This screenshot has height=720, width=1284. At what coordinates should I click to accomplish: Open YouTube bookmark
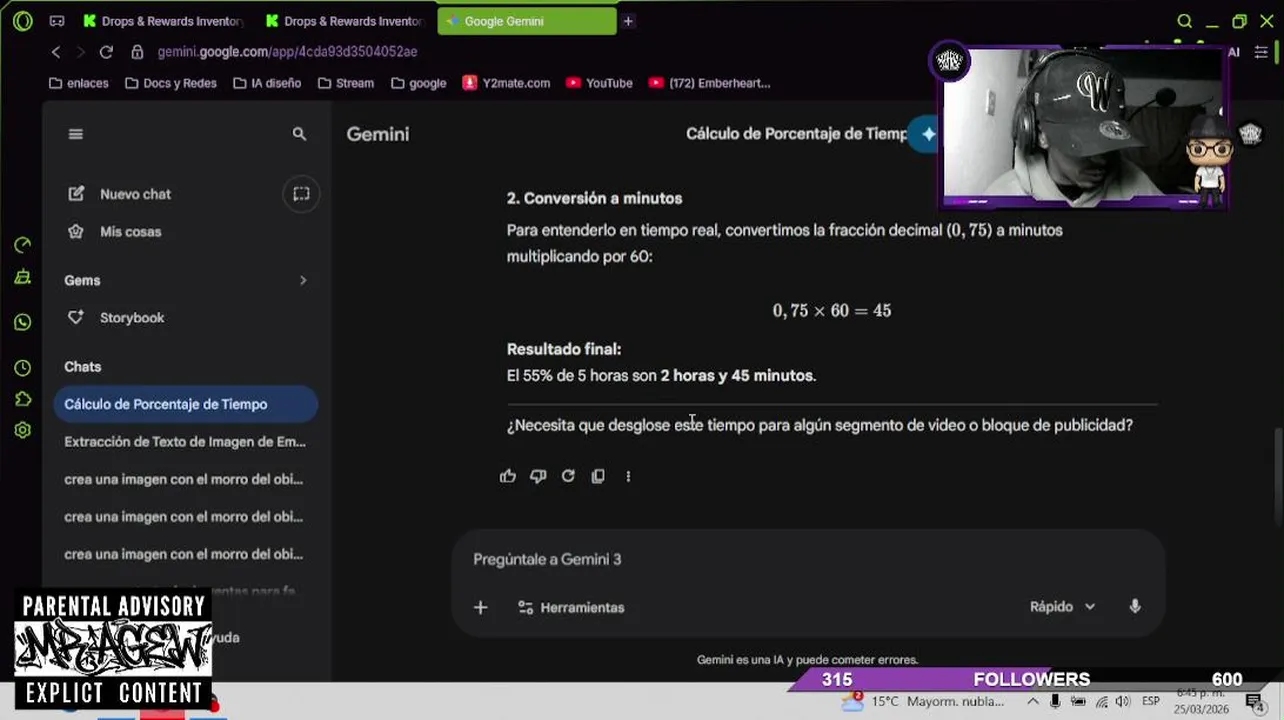pos(599,83)
